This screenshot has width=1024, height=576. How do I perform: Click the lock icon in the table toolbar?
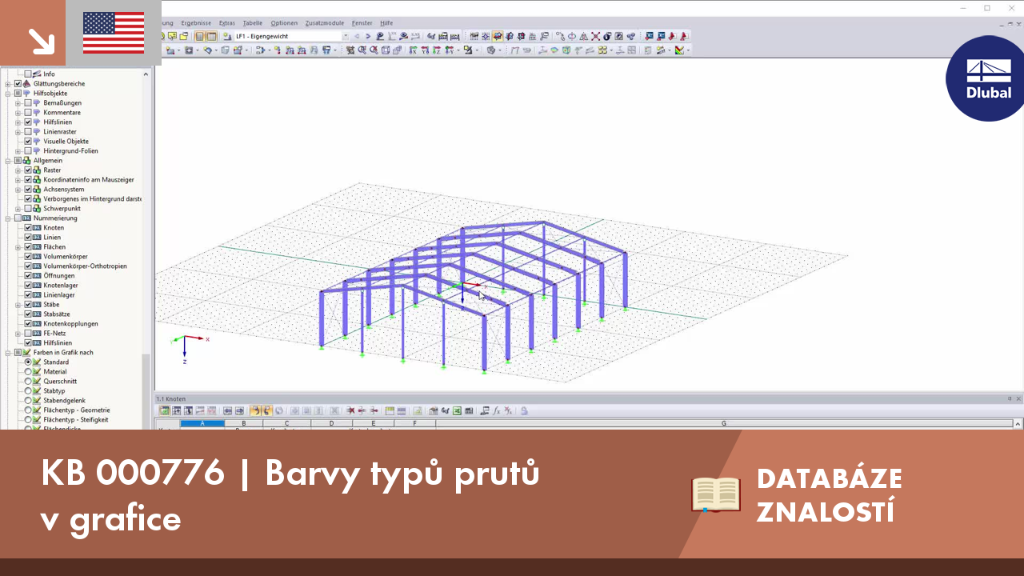524,411
